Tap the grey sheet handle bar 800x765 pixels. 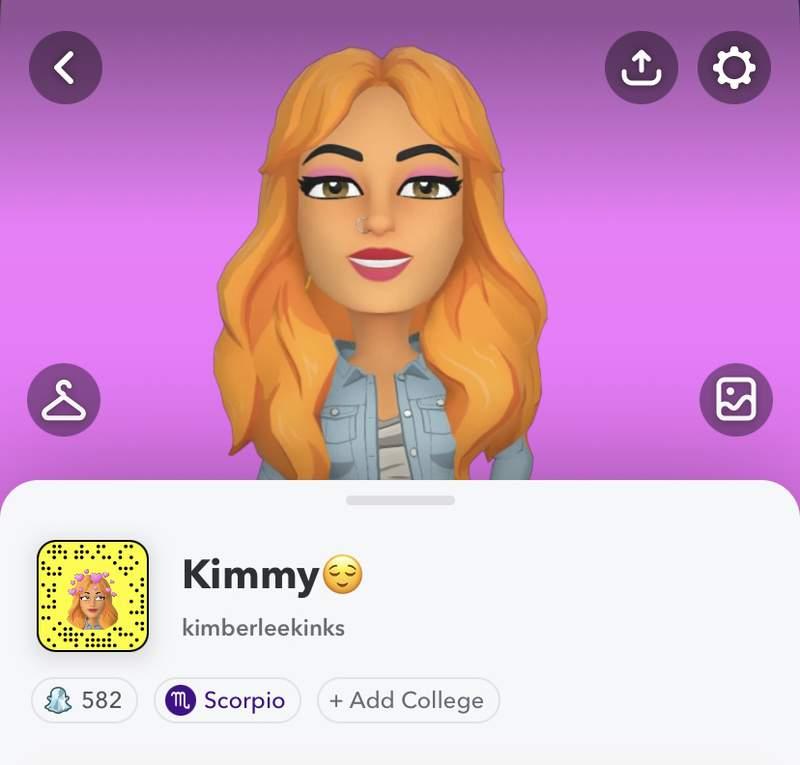pos(400,500)
